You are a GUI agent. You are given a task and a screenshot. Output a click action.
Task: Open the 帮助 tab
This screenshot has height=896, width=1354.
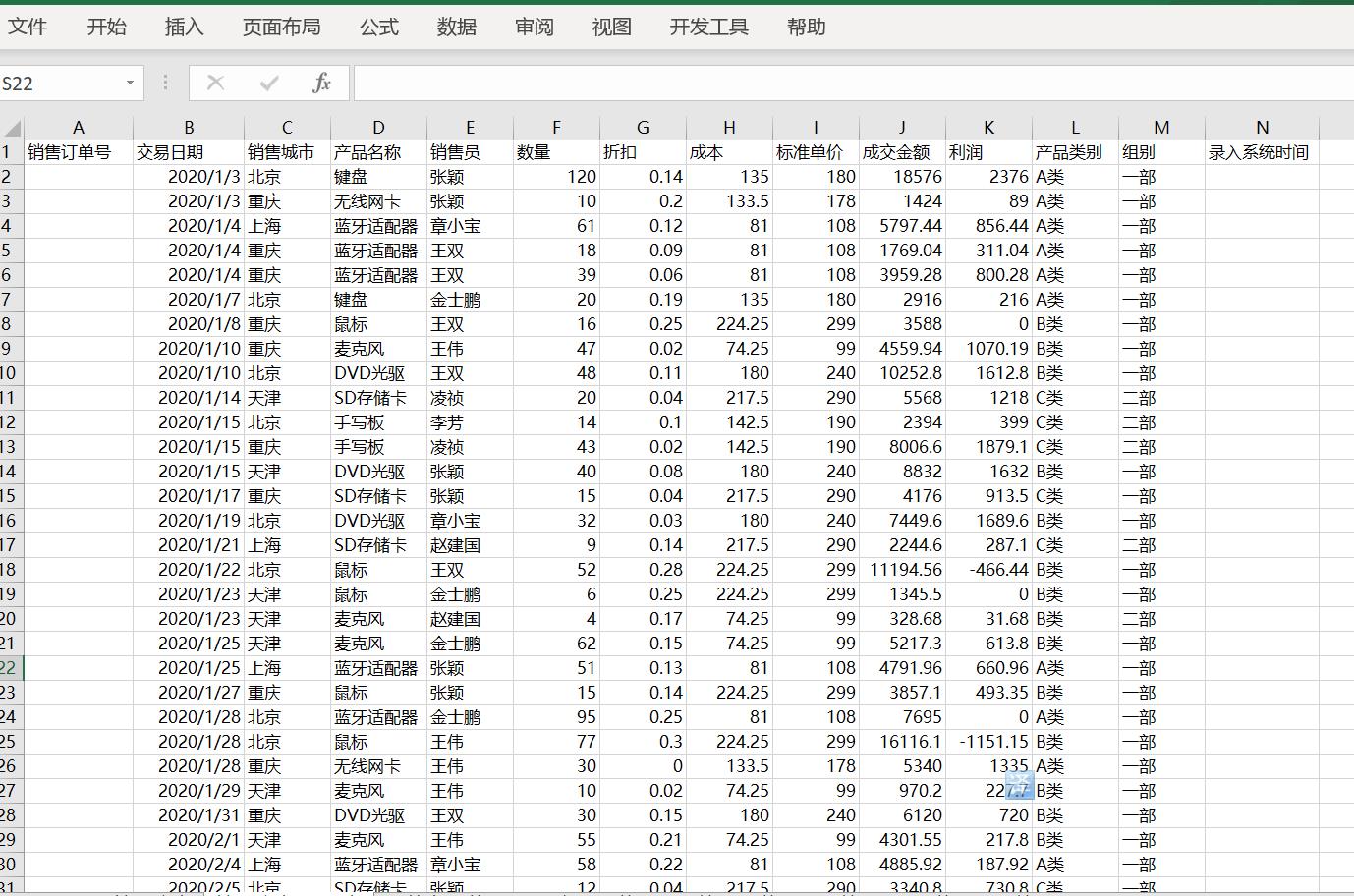[806, 28]
